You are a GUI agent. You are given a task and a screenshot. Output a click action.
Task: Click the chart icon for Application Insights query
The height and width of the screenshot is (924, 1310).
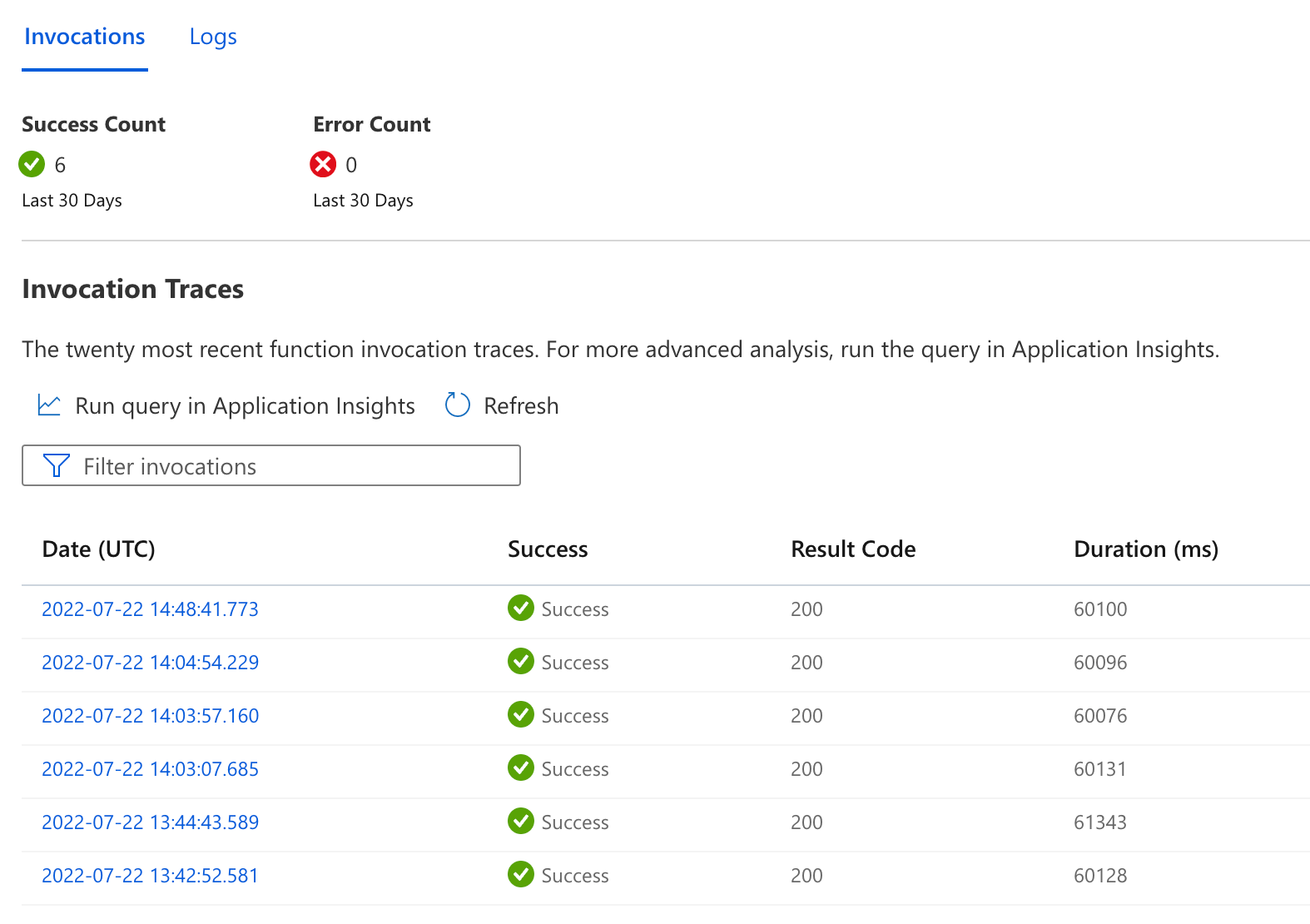click(x=49, y=405)
